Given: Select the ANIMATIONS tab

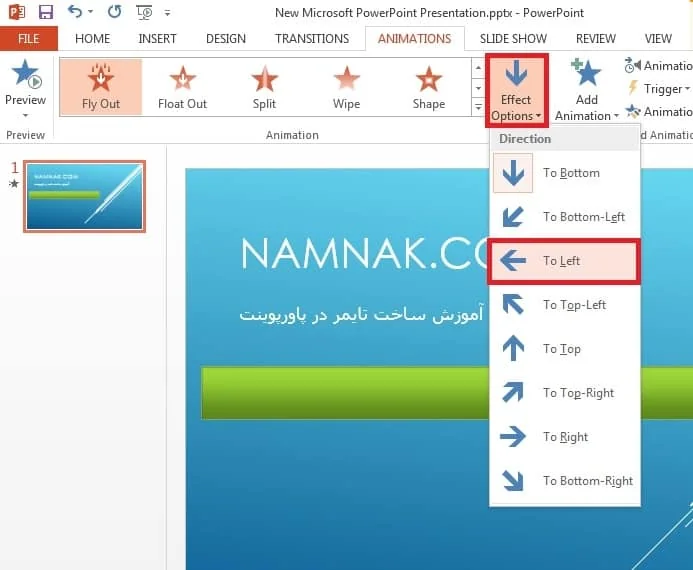Looking at the screenshot, I should [x=415, y=39].
